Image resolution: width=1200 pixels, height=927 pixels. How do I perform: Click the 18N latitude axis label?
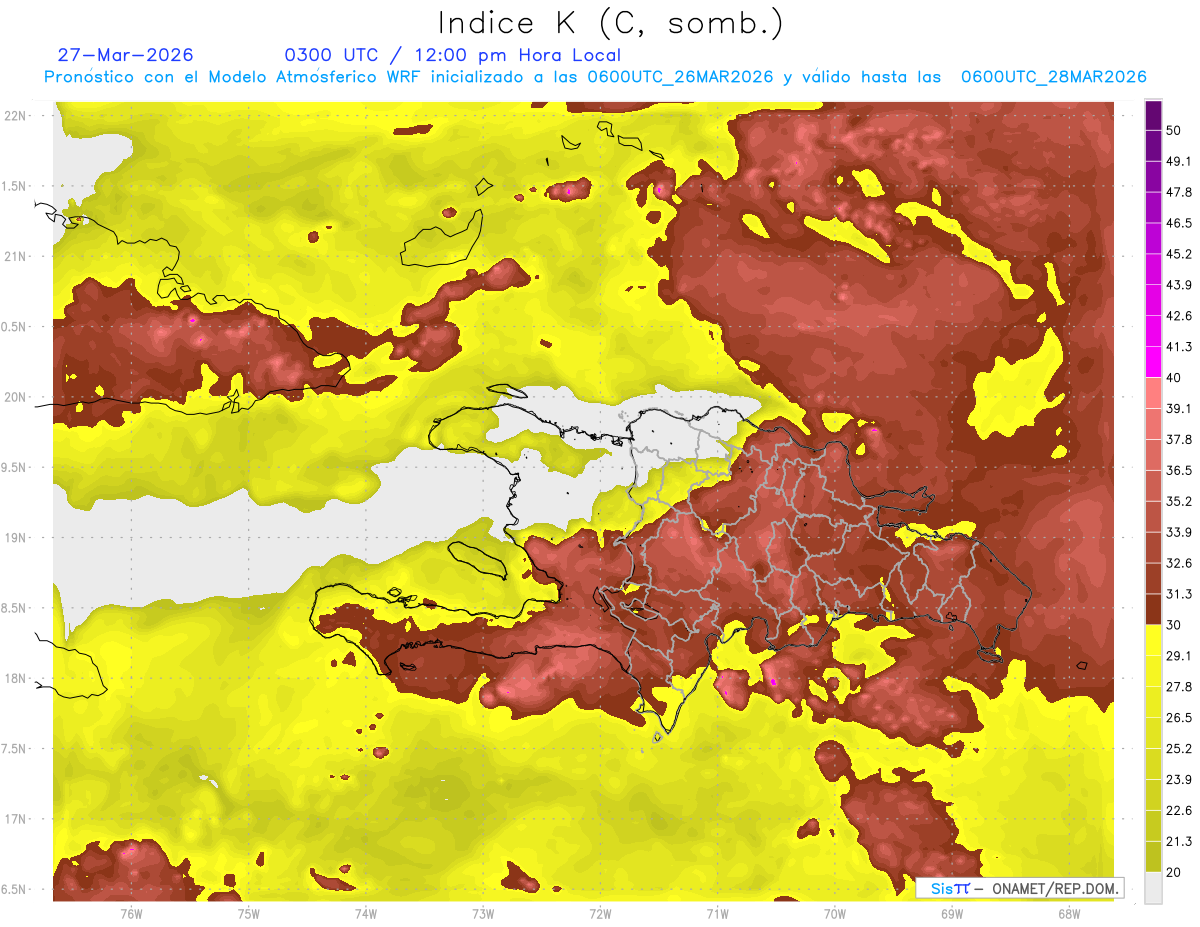tap(15, 678)
